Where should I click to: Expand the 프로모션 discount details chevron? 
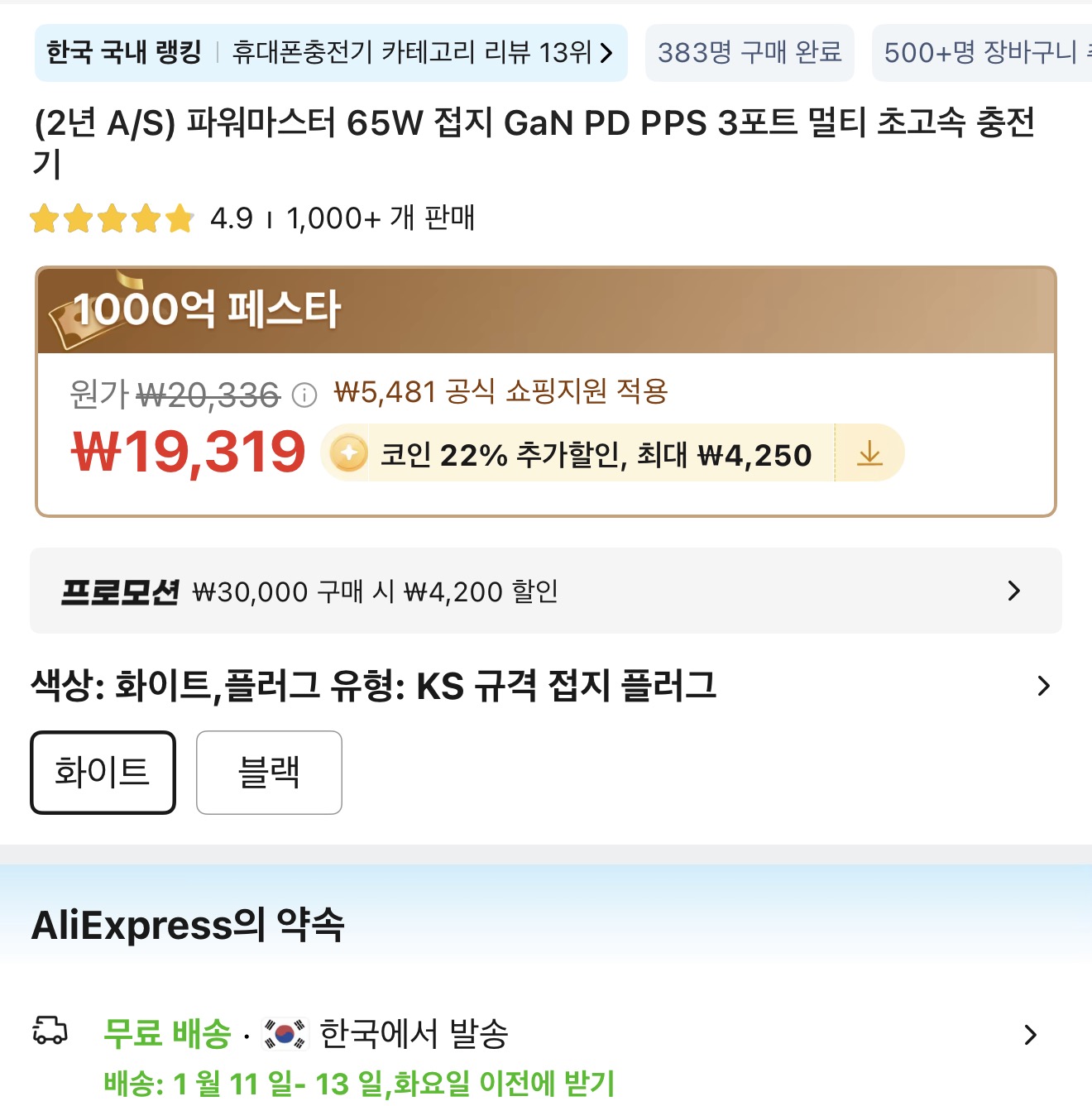tap(1014, 591)
